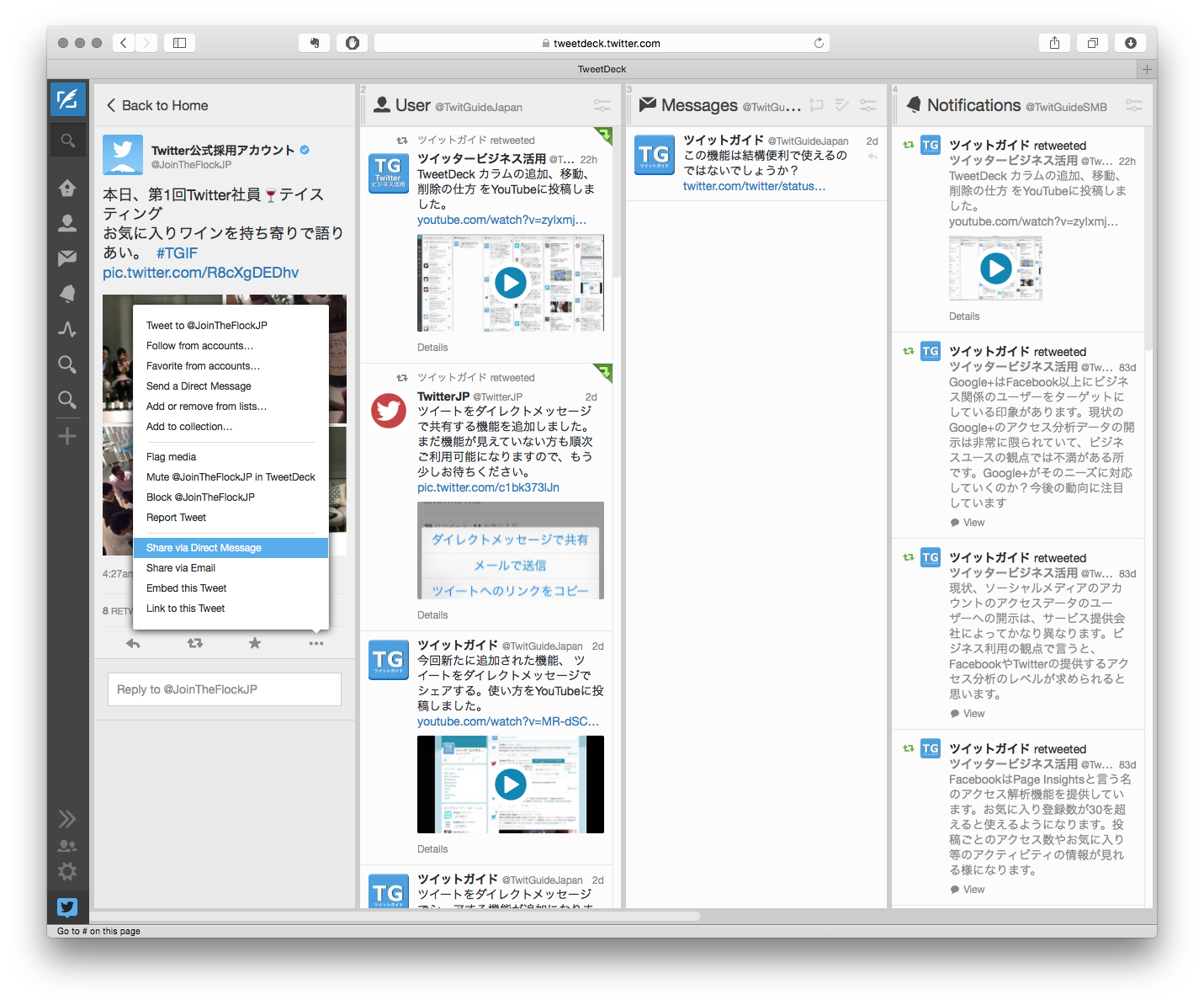1204x1005 pixels.
Task: Click the horizontal columns scrollbar at bottom
Action: coord(395,916)
